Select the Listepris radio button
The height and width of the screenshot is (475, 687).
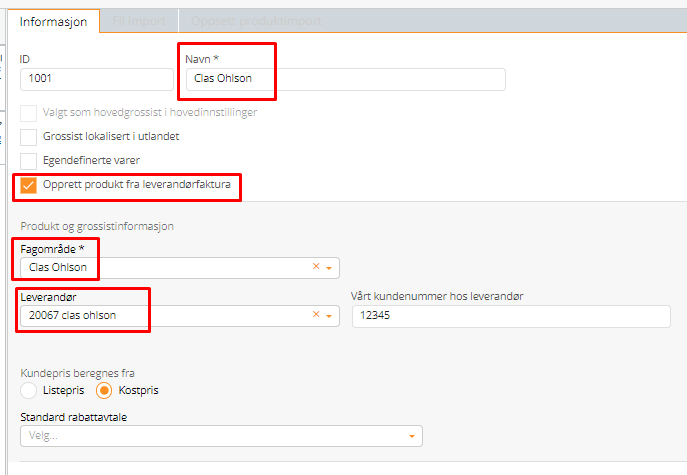point(29,390)
